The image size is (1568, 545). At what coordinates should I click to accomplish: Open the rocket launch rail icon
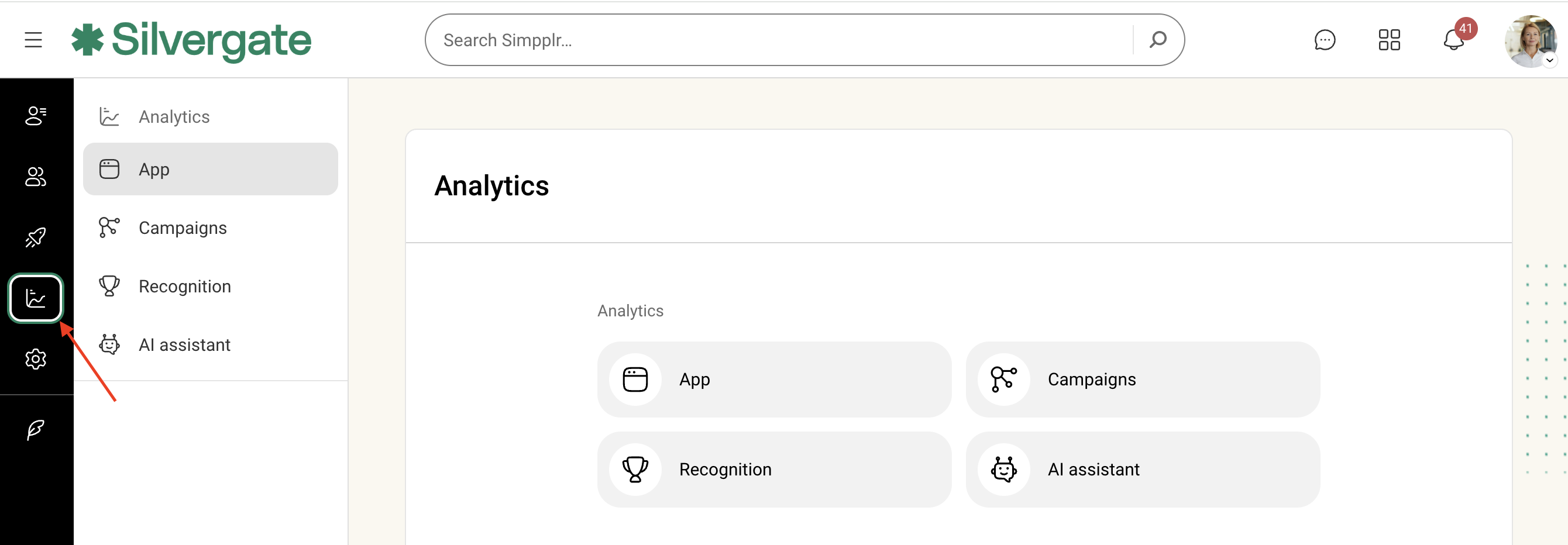[x=36, y=237]
